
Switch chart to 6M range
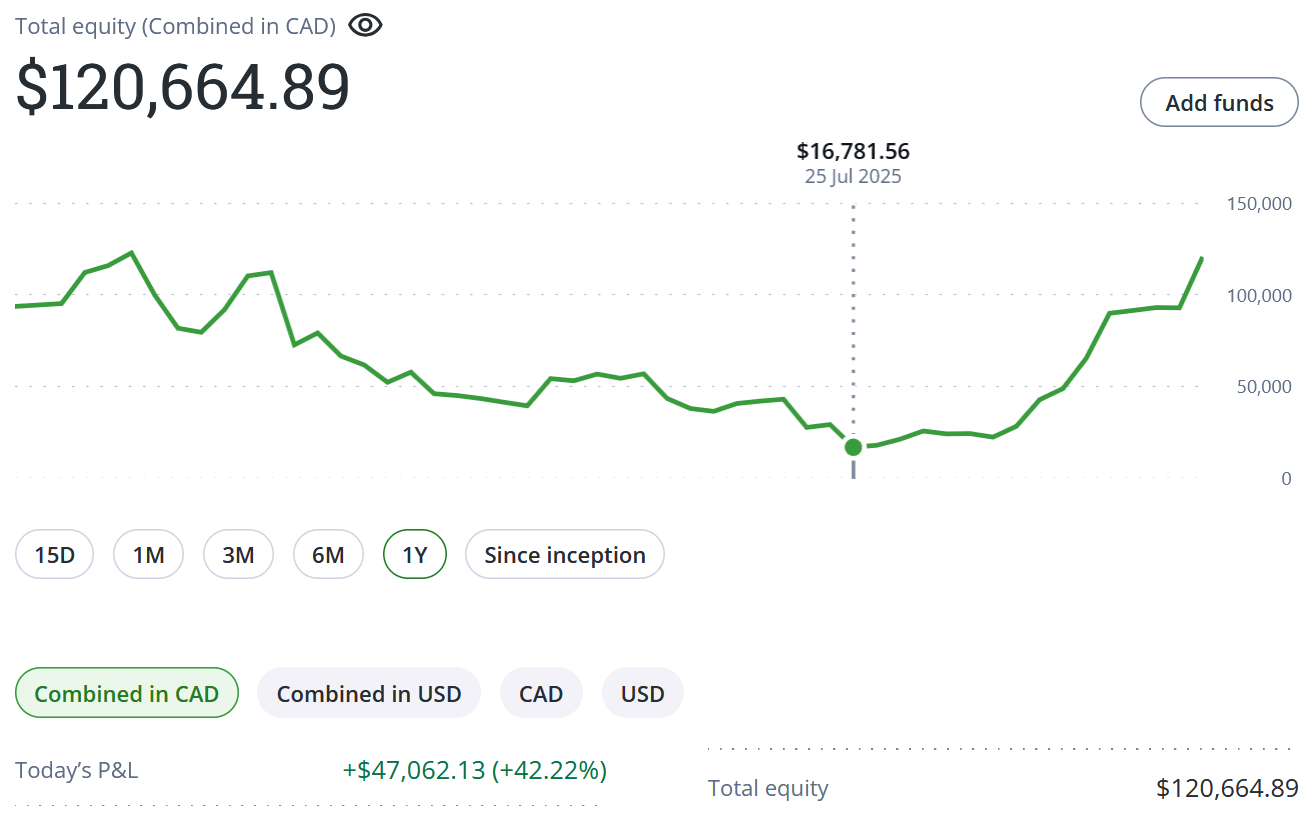(328, 554)
